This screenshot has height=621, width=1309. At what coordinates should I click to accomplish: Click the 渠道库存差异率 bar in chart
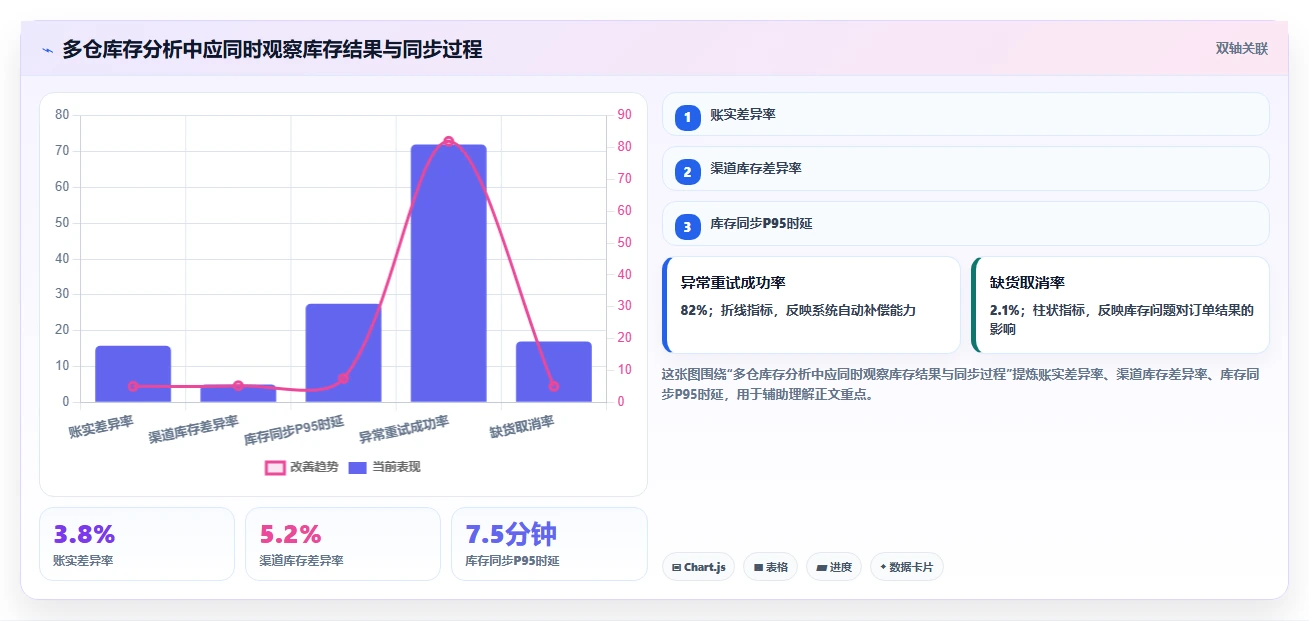point(238,393)
